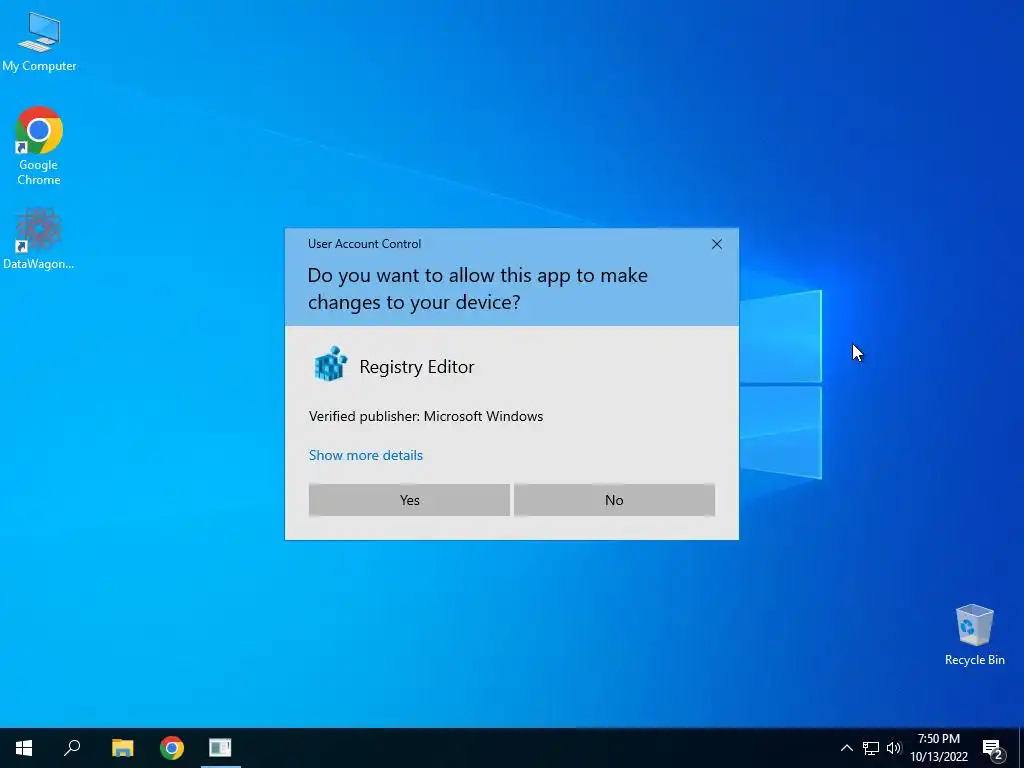Close the User Account Control dialog
This screenshot has height=768, width=1024.
tap(716, 244)
